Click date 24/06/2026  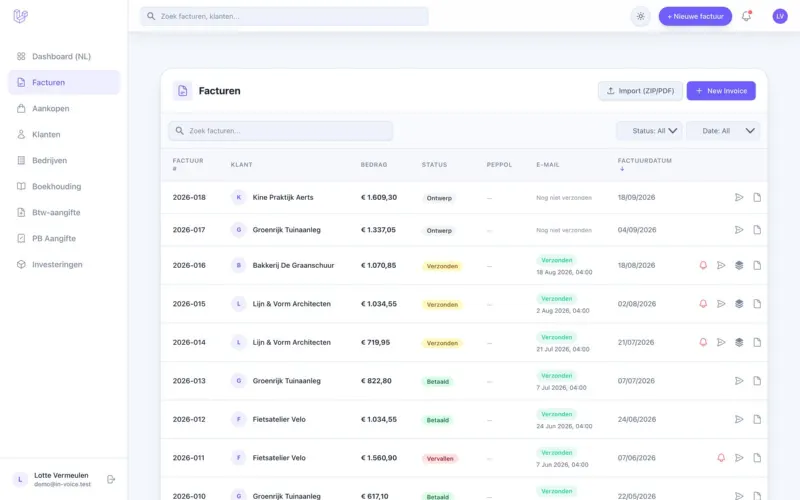637,419
